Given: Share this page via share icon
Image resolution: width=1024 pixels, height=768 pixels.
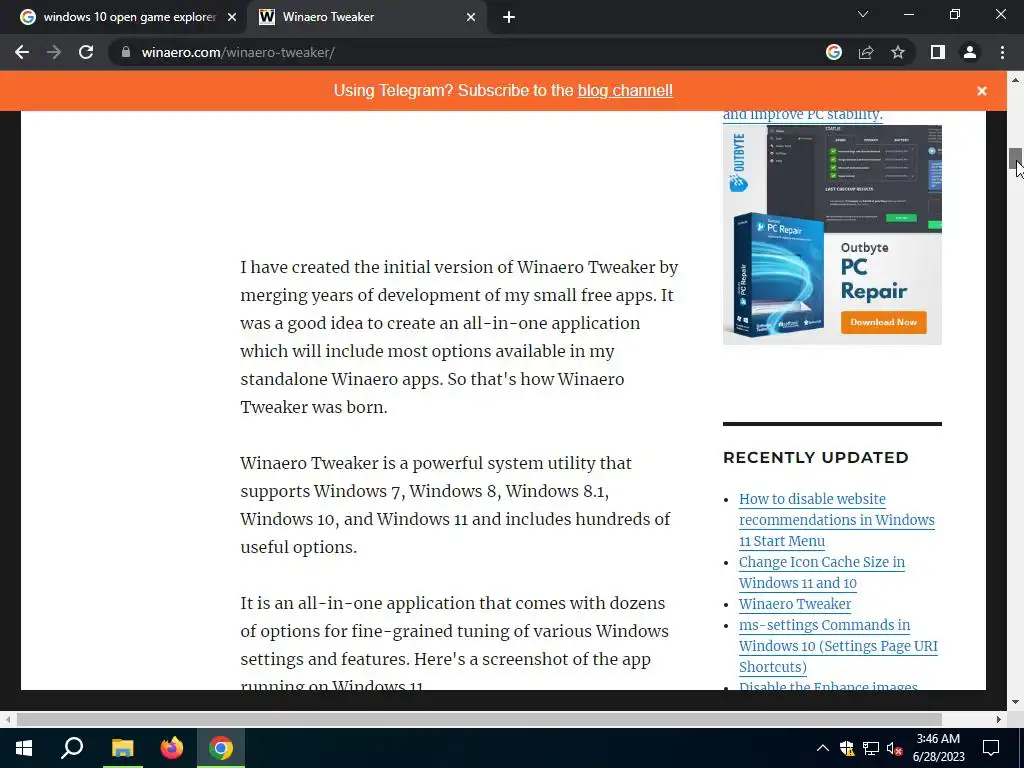Looking at the screenshot, I should [x=866, y=52].
